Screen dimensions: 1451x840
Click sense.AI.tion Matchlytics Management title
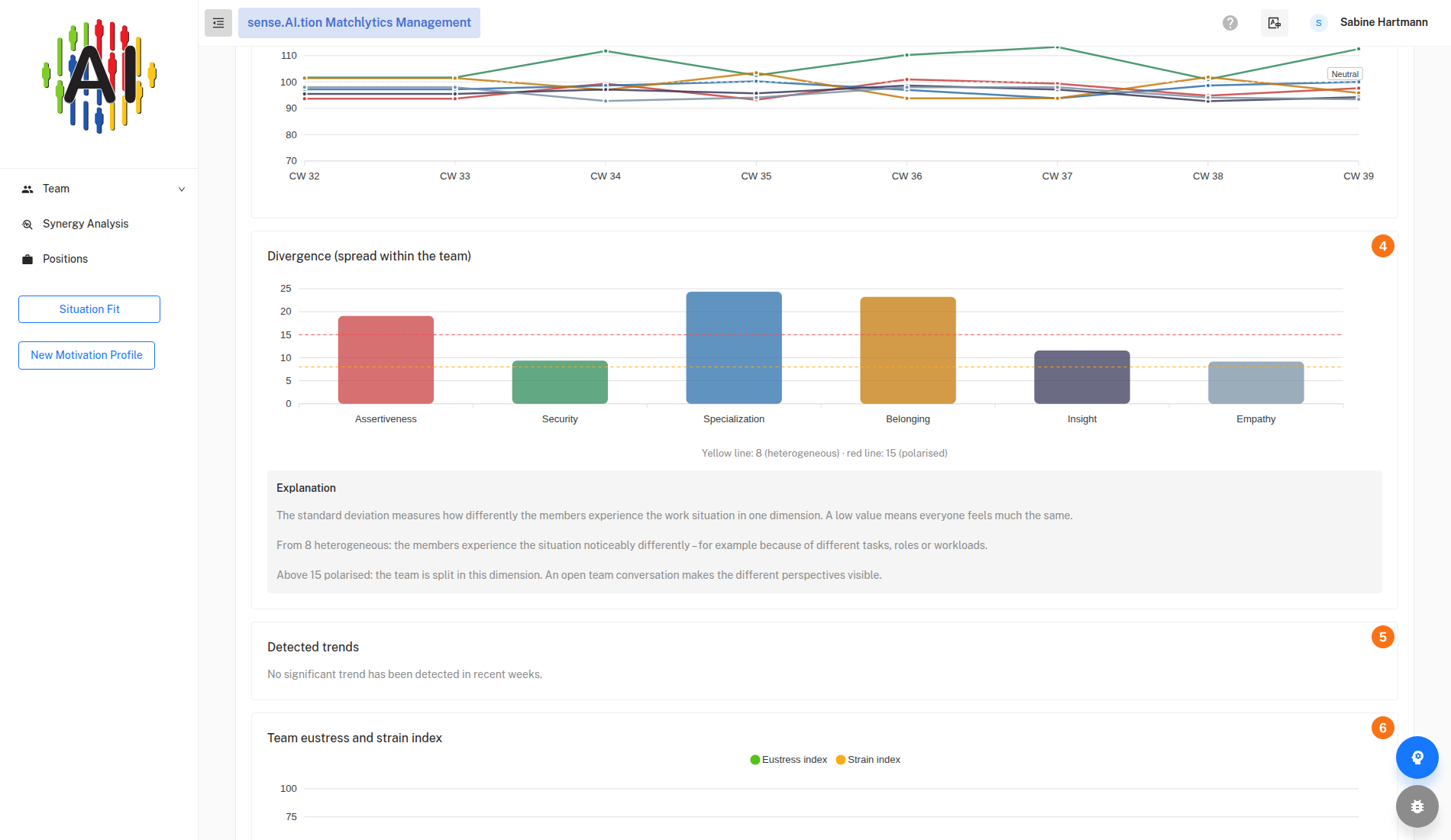coord(359,23)
